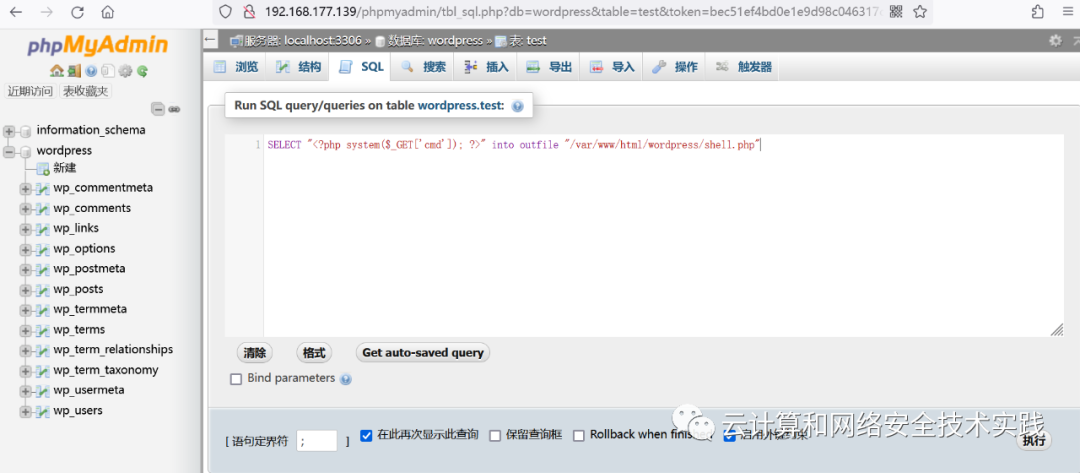This screenshot has height=473, width=1080.
Task: Click the wordpress.test link in query title
Action: pyautogui.click(x=461, y=106)
